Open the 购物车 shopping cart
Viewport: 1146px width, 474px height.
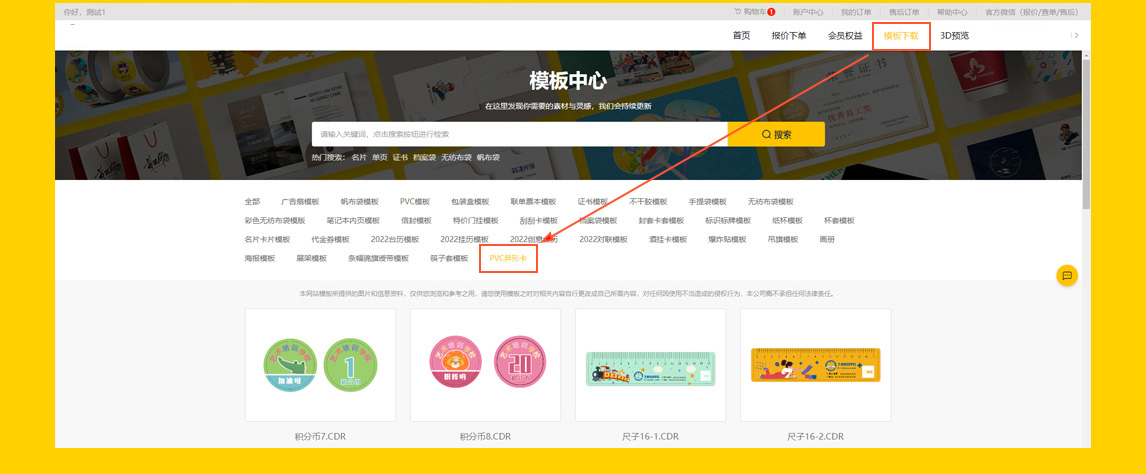(750, 12)
